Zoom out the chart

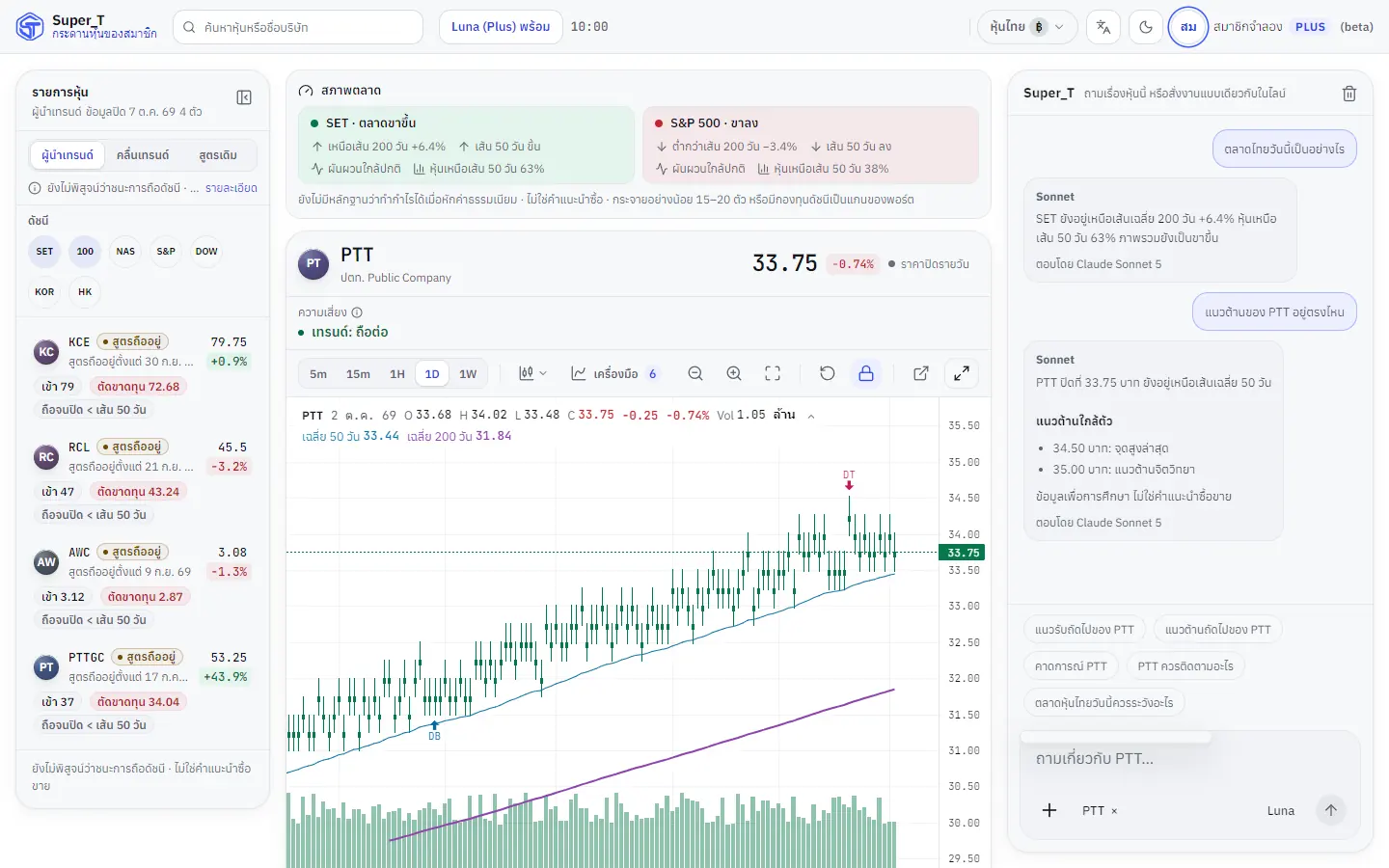click(695, 373)
